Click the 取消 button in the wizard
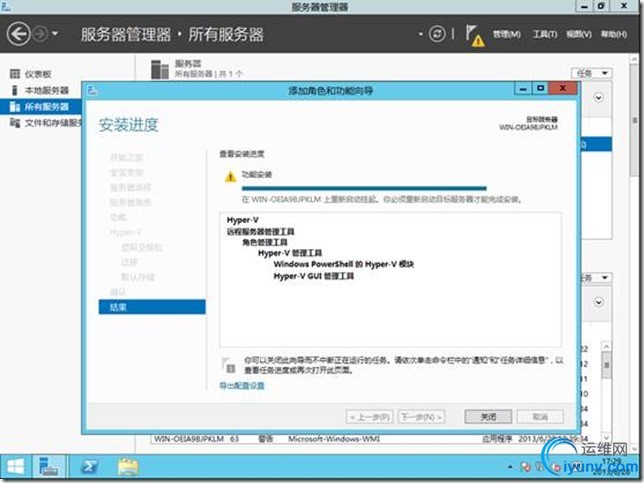The image size is (644, 483). 540,417
